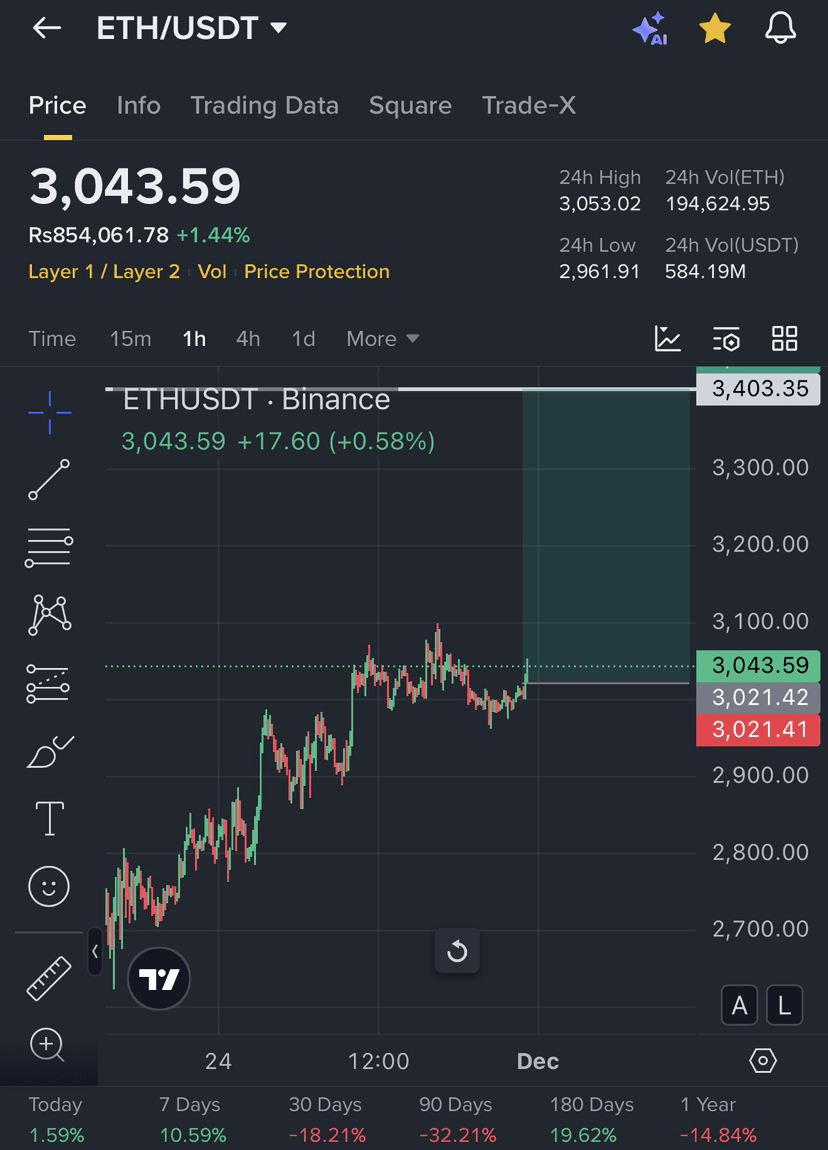Click the gray 3,021.42 price label
This screenshot has width=828, height=1150.
tap(758, 697)
